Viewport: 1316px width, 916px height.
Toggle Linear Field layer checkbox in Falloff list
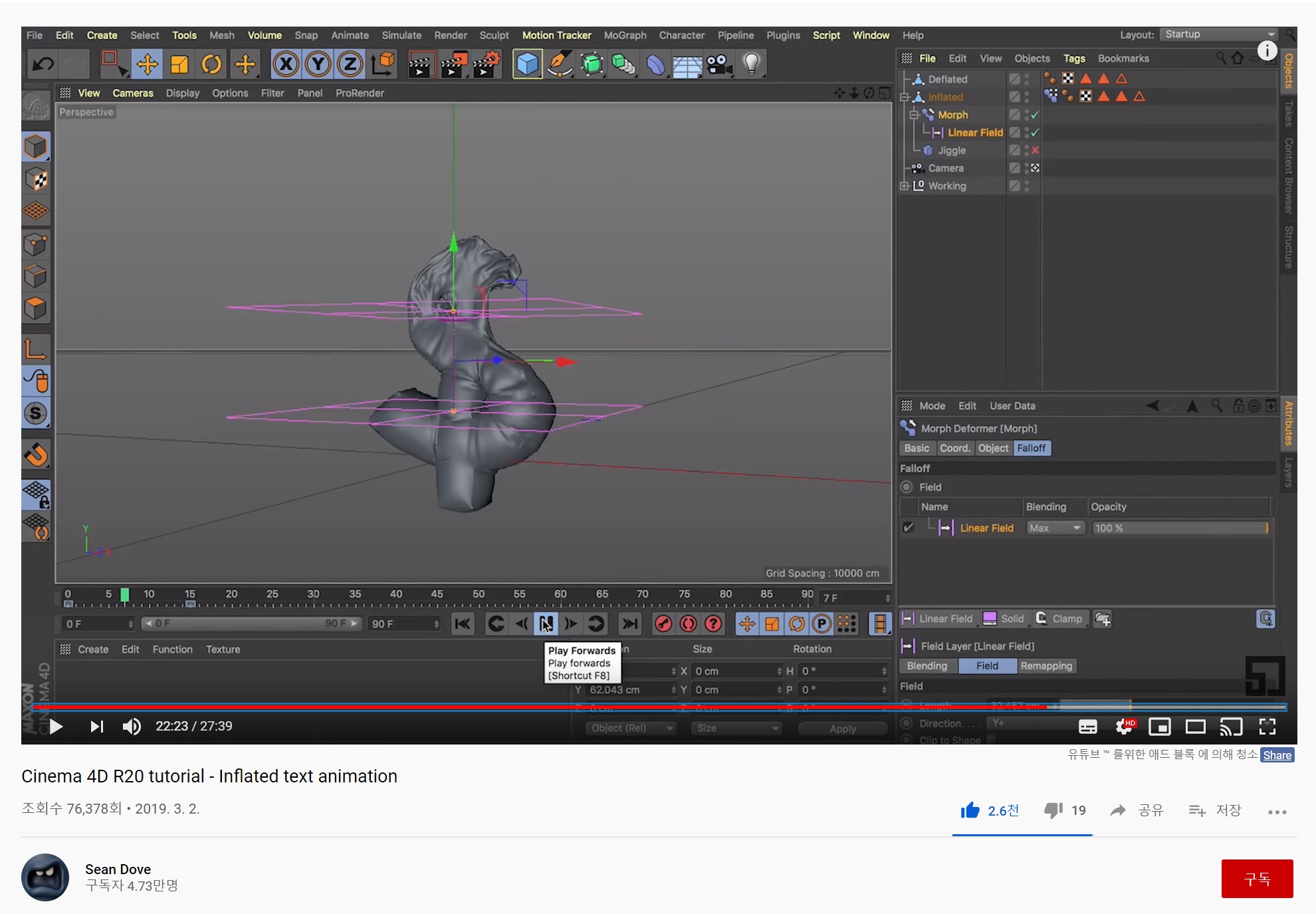coord(909,528)
